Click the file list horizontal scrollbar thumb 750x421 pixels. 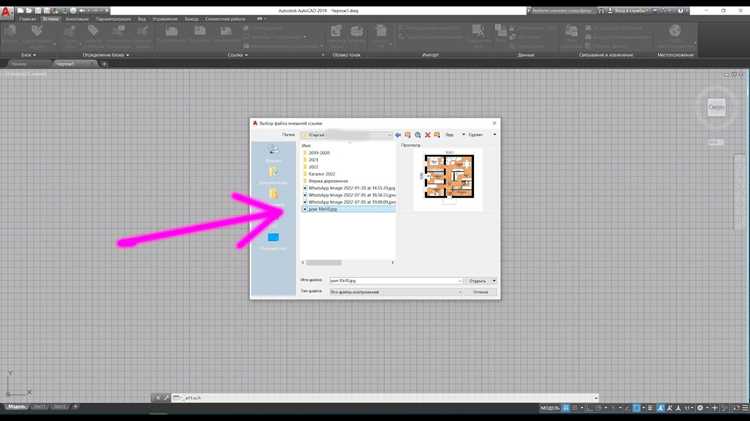324,263
